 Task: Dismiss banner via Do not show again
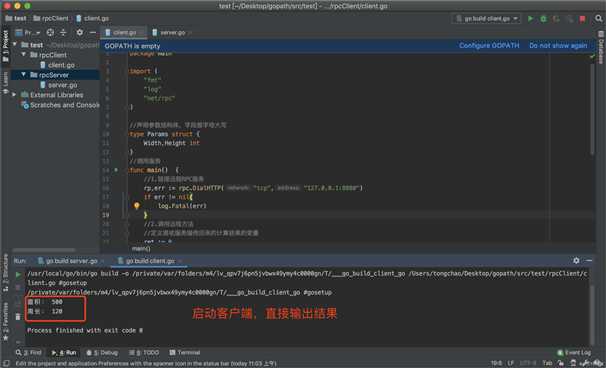558,46
